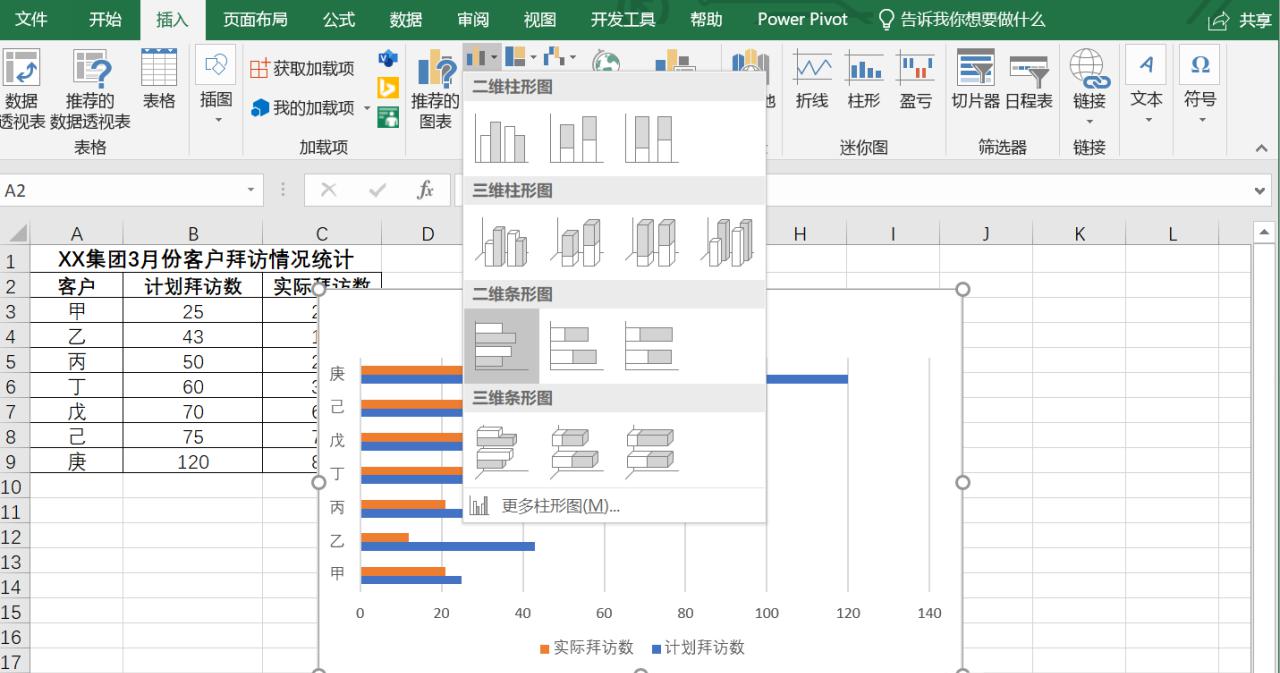Open the File (文件) tab
1280x673 pixels.
[x=31, y=20]
